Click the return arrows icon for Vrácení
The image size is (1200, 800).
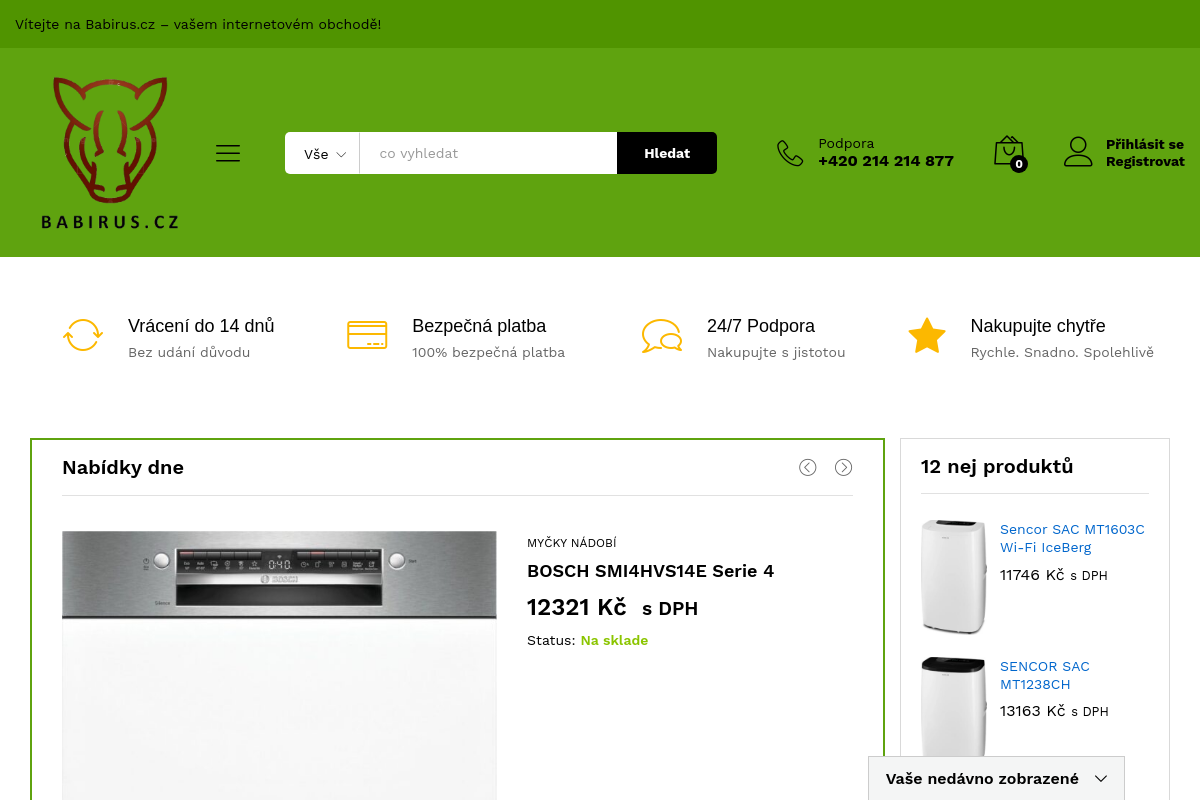click(83, 335)
